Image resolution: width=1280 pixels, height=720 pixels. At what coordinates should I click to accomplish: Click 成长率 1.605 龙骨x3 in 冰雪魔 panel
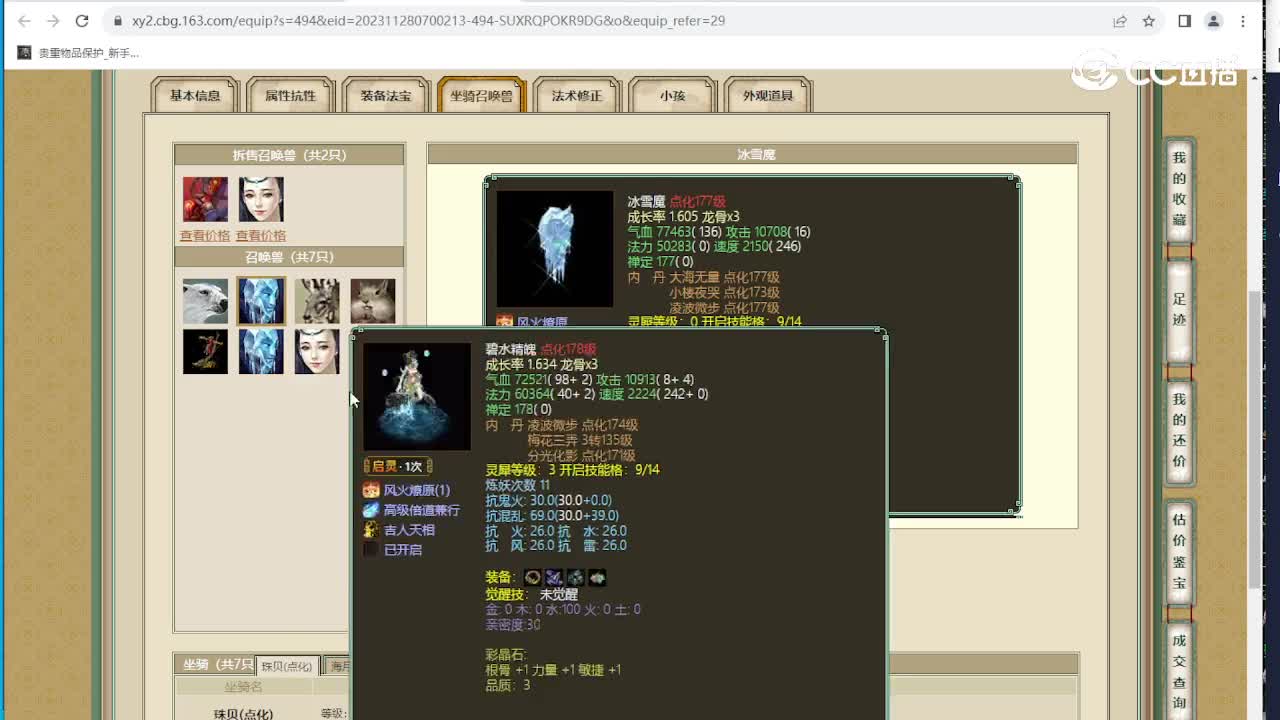[x=684, y=216]
